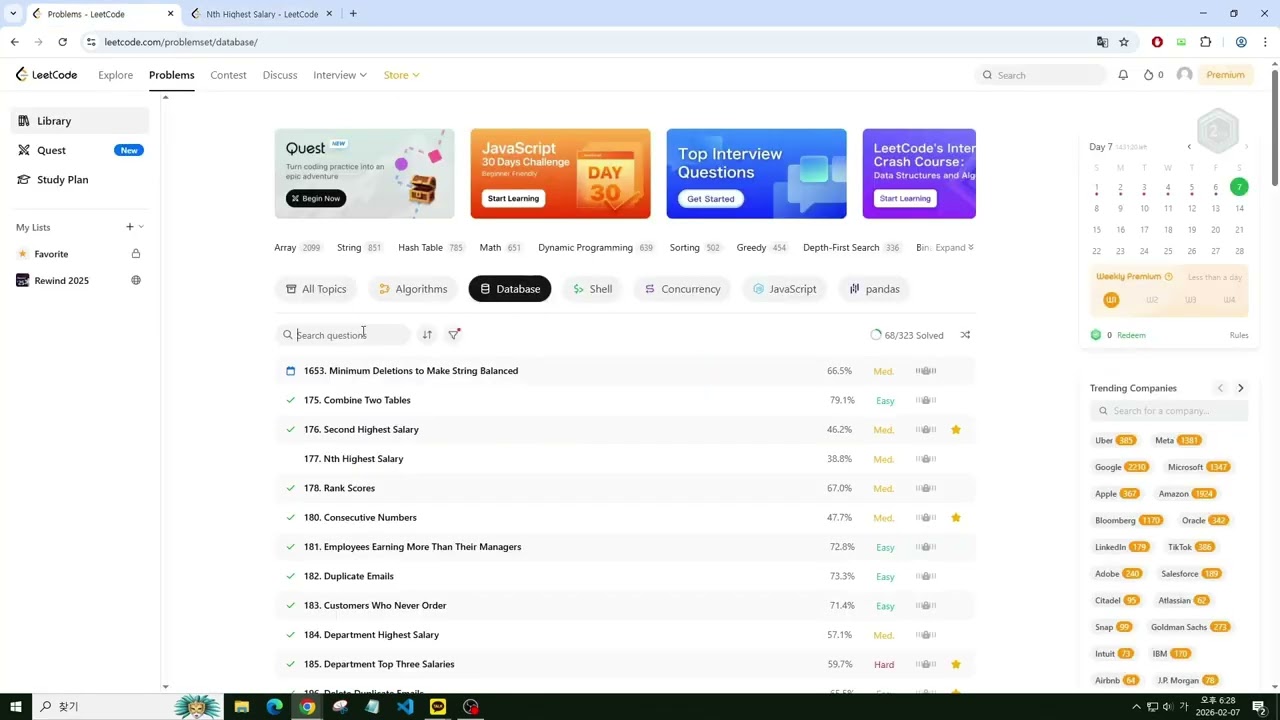Open Explore in the top navigation
1280x720 pixels.
[115, 75]
